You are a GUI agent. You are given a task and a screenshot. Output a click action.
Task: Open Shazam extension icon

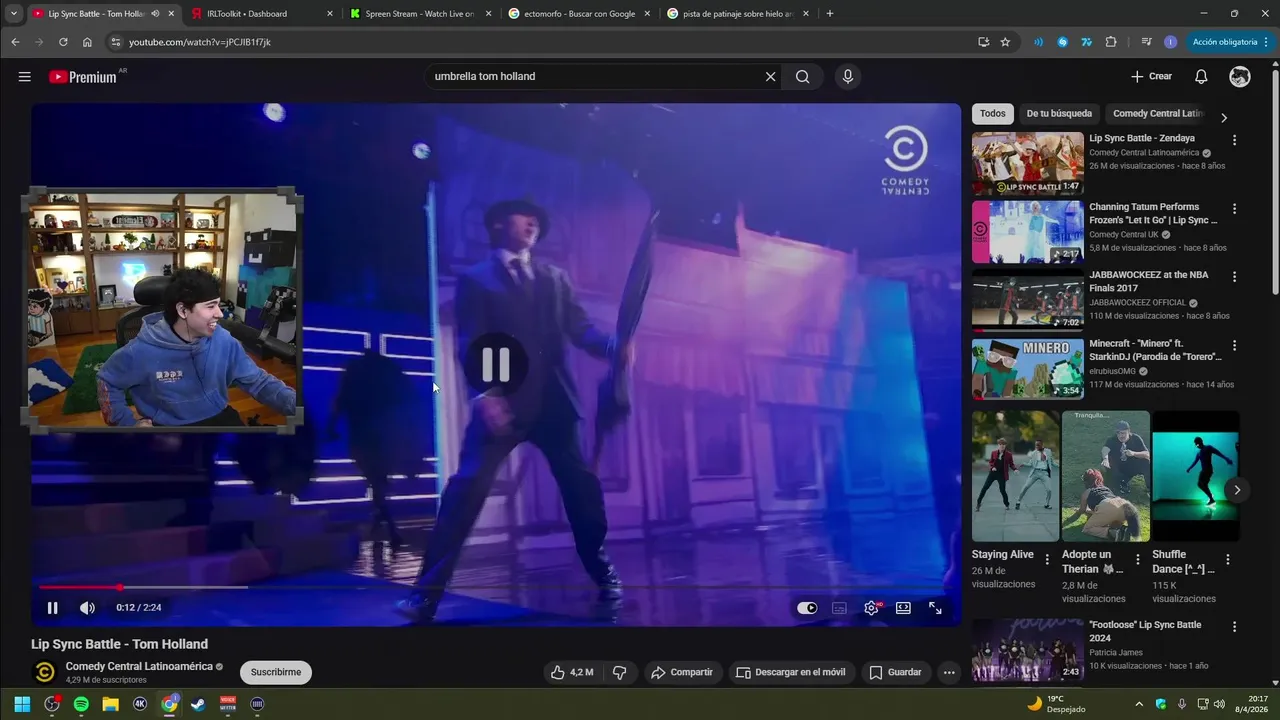(1062, 42)
